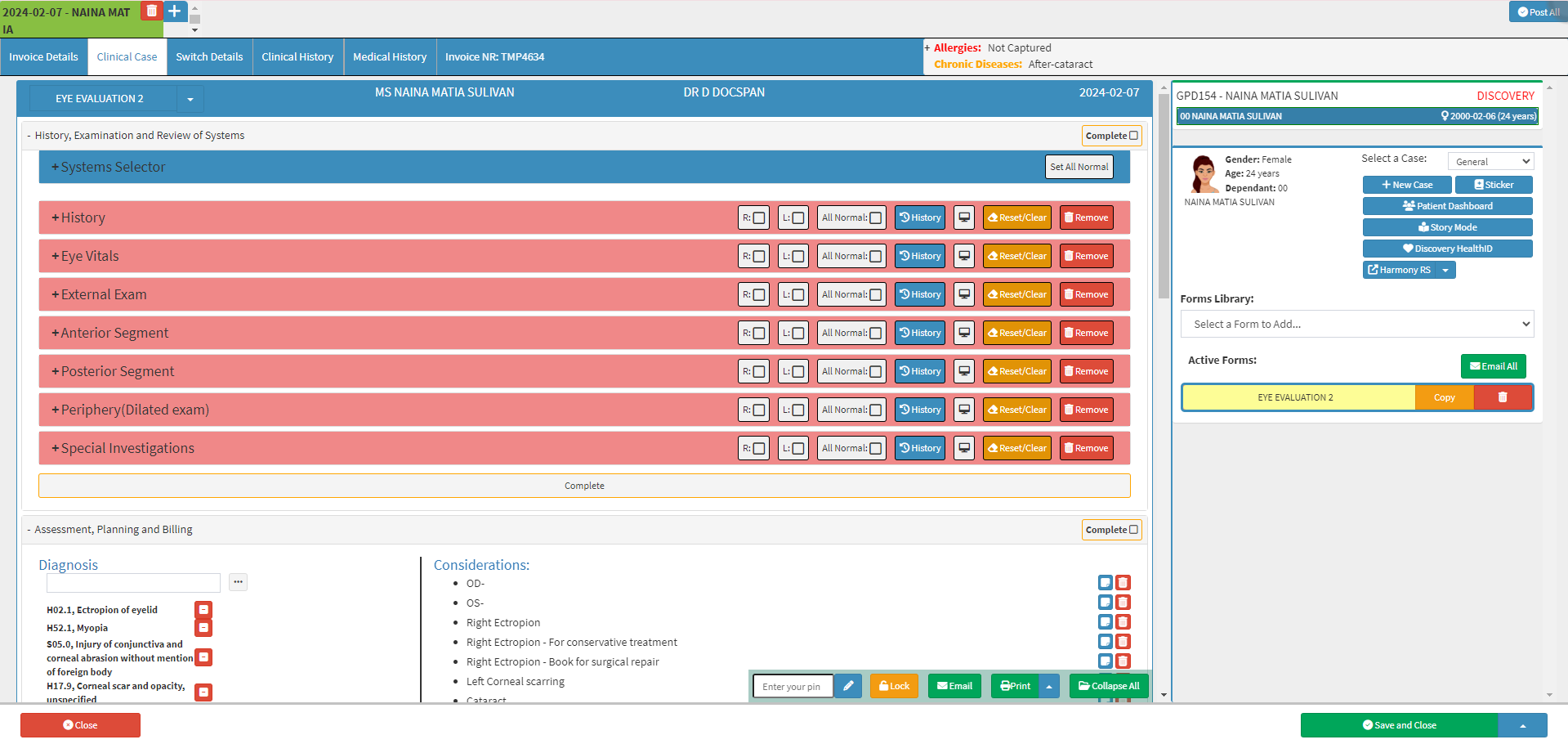Viewport: 1568px width, 744px height.
Task: Click the Set All Normal button
Action: pyautogui.click(x=1079, y=167)
